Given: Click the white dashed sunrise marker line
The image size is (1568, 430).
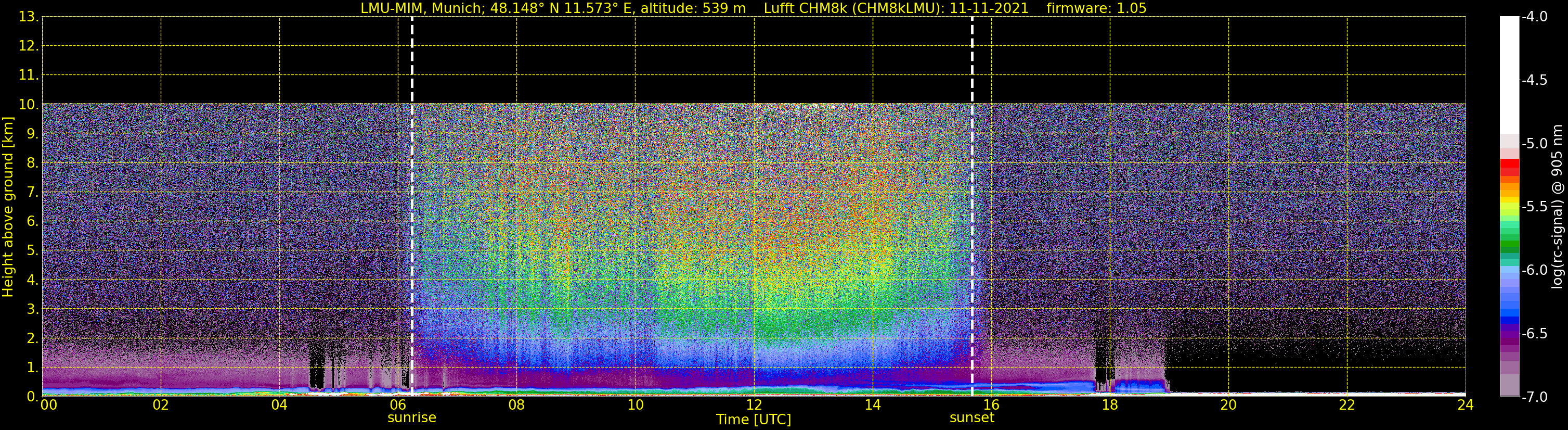Looking at the screenshot, I should pyautogui.click(x=412, y=207).
